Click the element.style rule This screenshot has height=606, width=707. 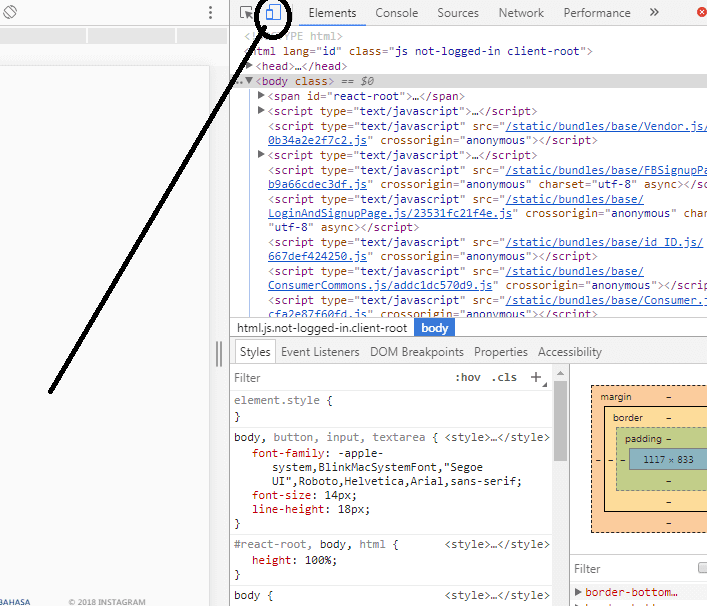(x=283, y=400)
